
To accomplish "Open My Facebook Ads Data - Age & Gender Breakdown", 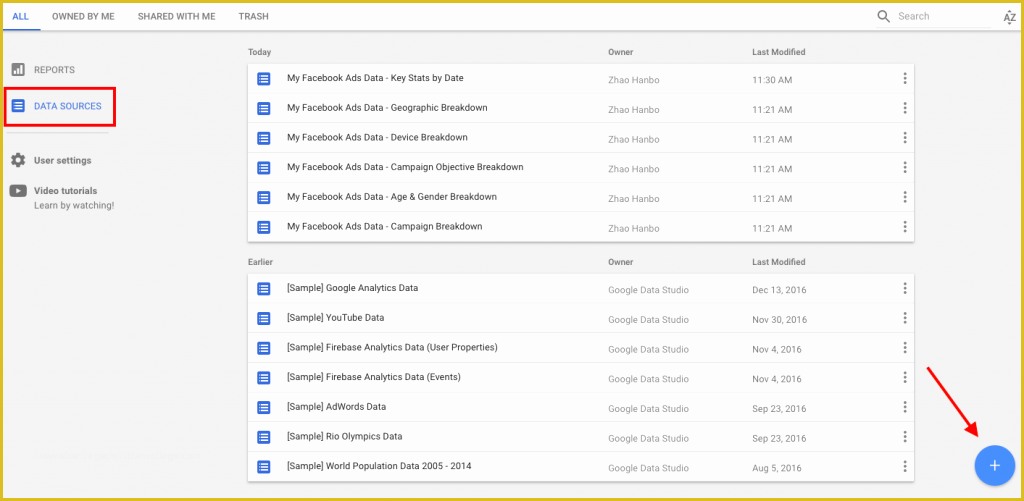I will (392, 197).
